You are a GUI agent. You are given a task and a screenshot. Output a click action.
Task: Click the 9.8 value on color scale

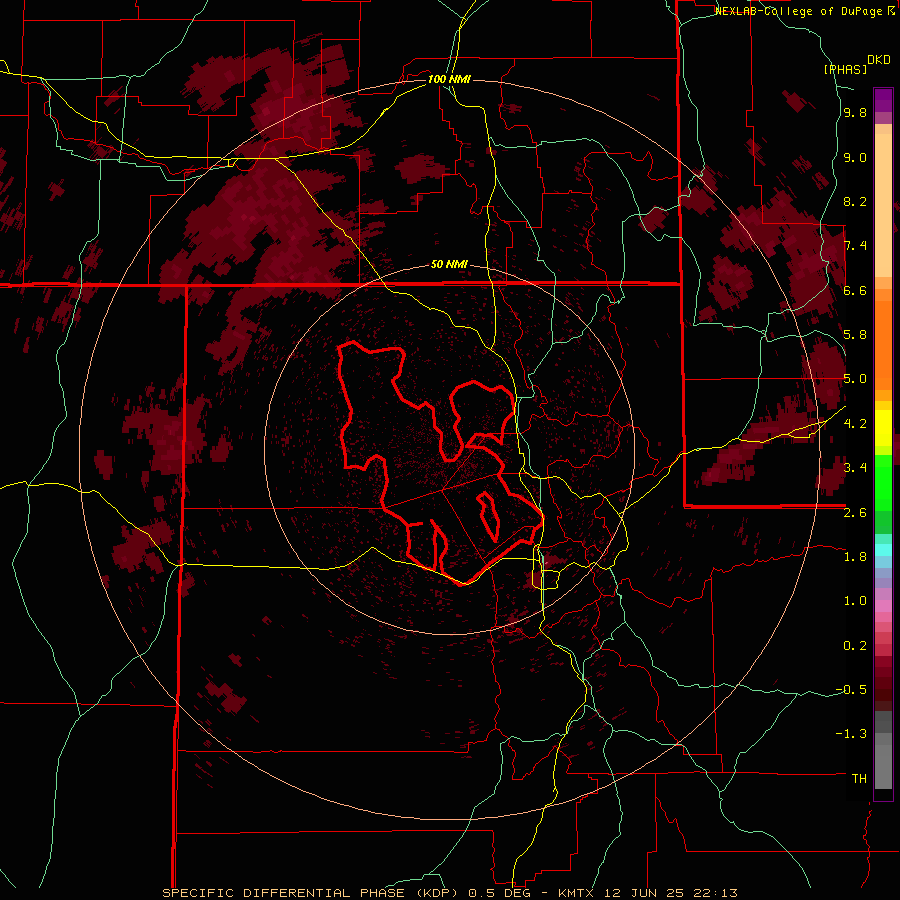point(855,113)
